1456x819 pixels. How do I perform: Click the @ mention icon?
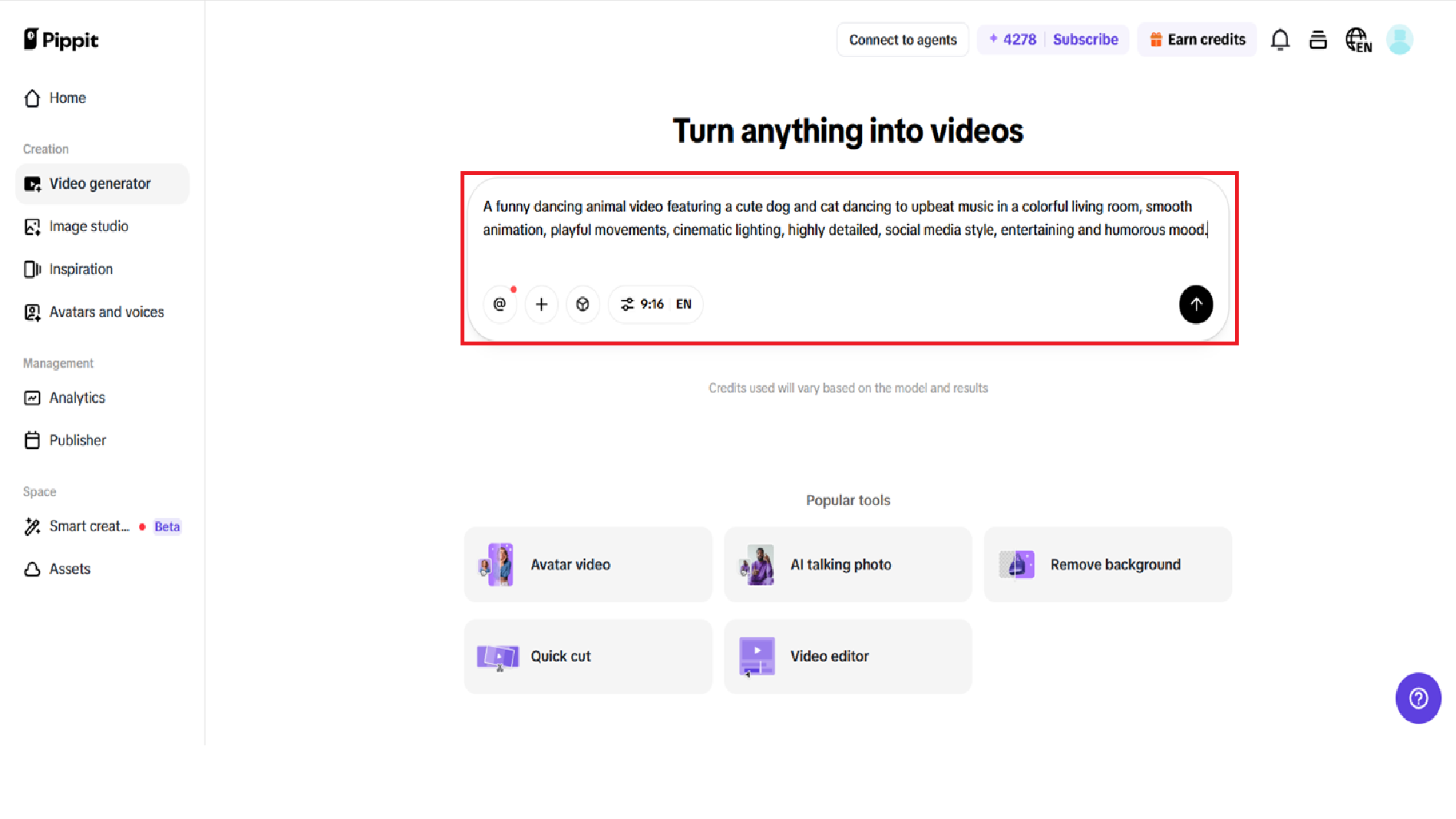tap(500, 305)
